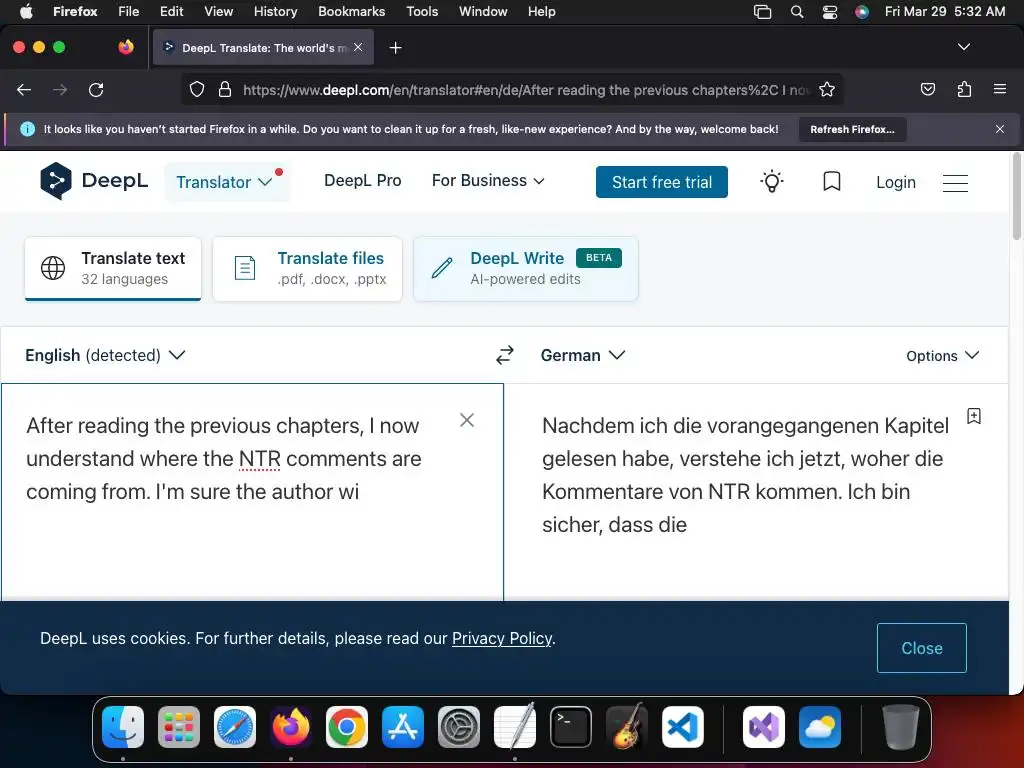Open Pocket save icon
Viewport: 1024px width, 768px height.
coord(927,89)
